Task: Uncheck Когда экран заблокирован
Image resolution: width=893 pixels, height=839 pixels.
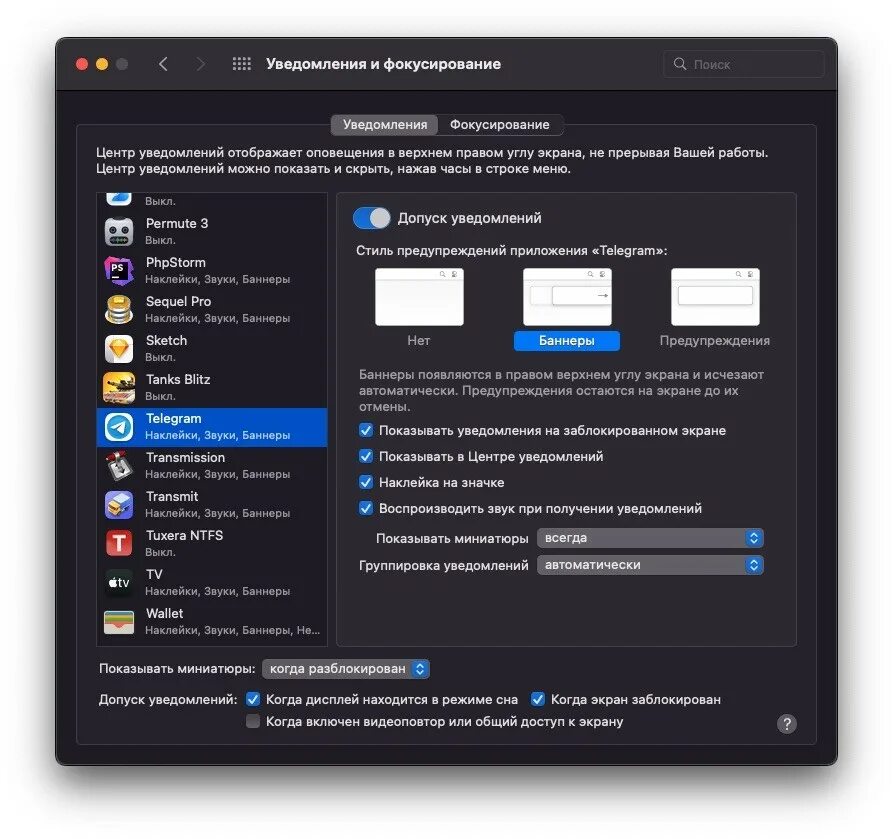Action: [x=538, y=699]
